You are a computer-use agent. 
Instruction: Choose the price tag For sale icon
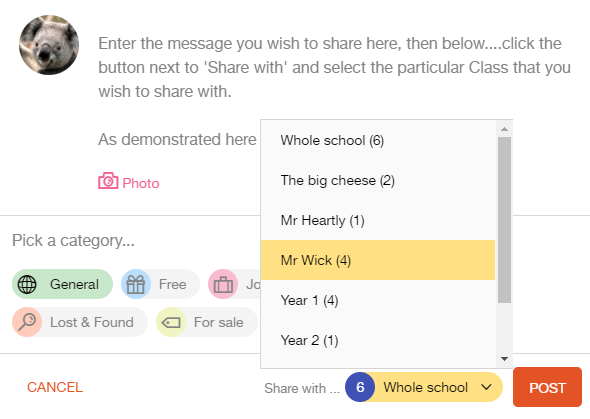click(171, 322)
